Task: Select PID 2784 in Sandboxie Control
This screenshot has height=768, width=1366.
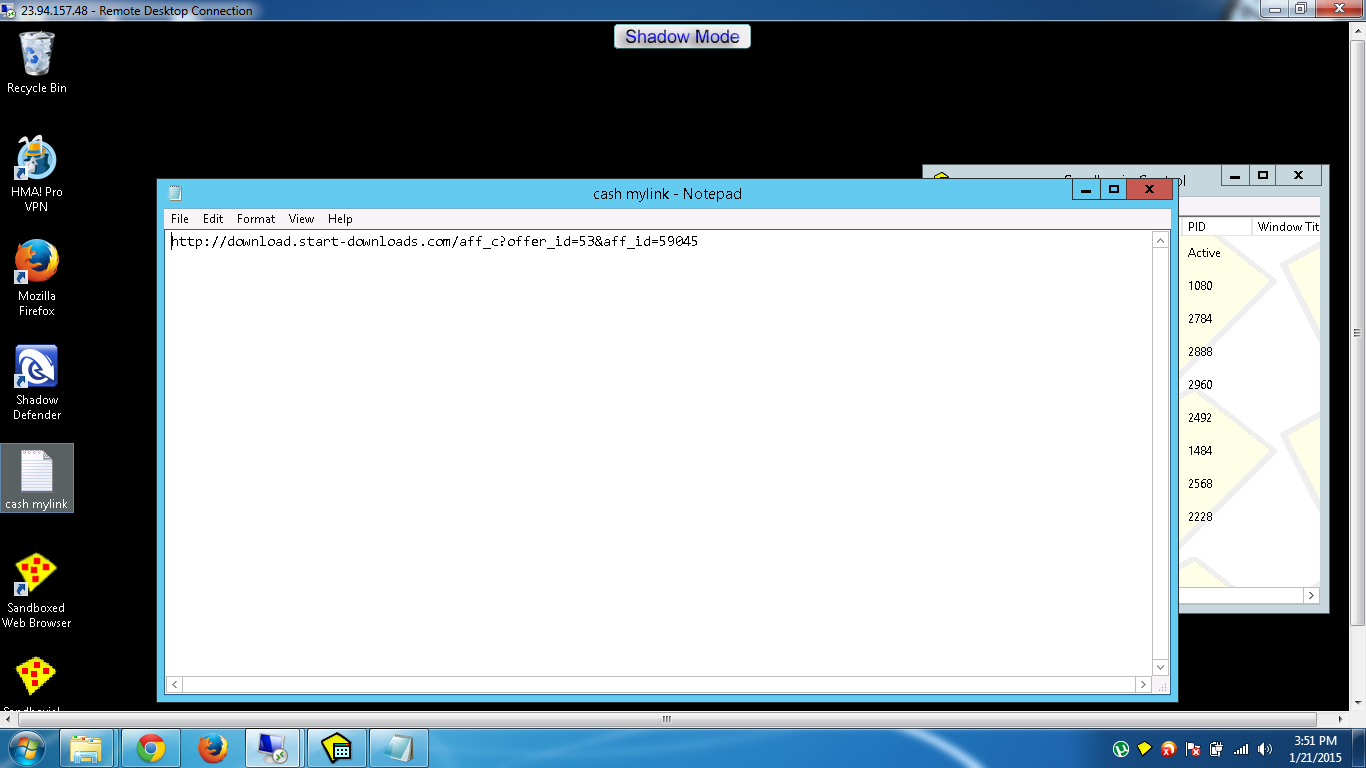Action: (1200, 319)
